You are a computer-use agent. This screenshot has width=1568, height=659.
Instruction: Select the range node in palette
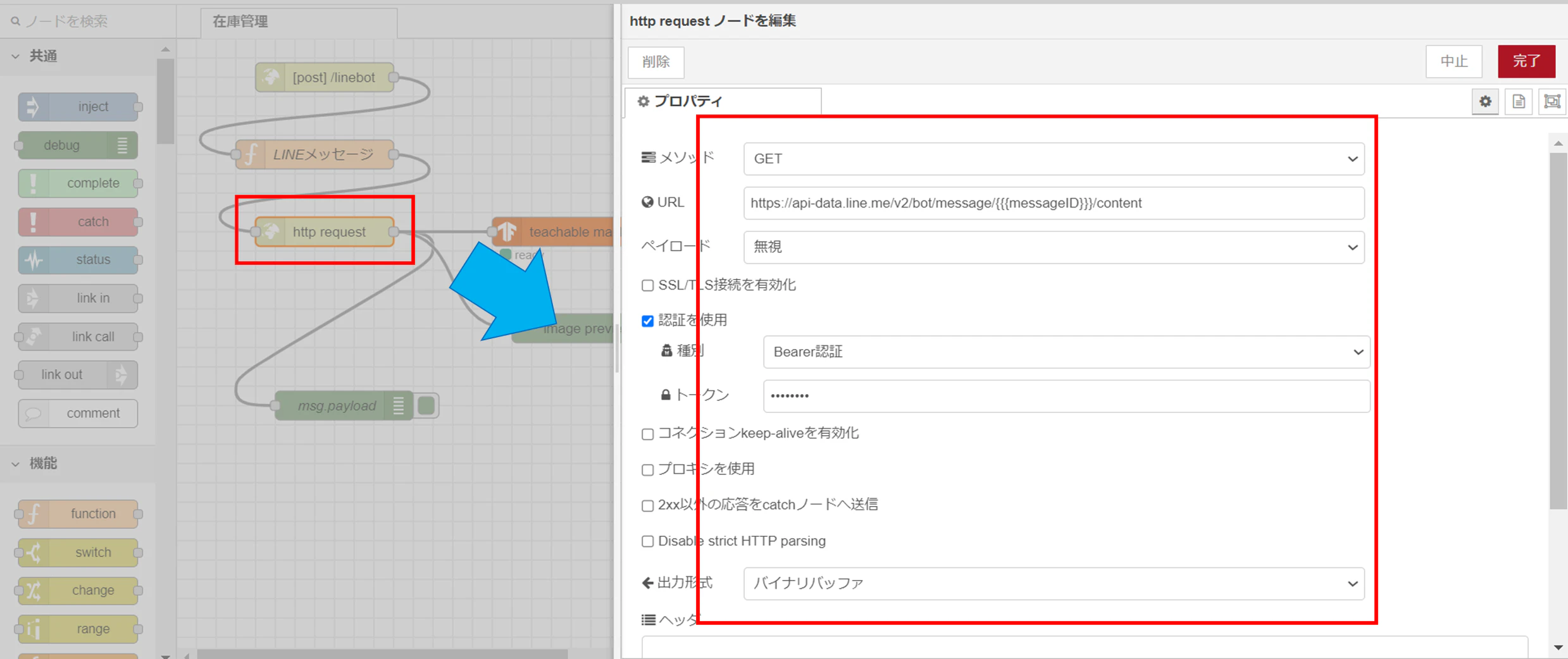coord(78,629)
